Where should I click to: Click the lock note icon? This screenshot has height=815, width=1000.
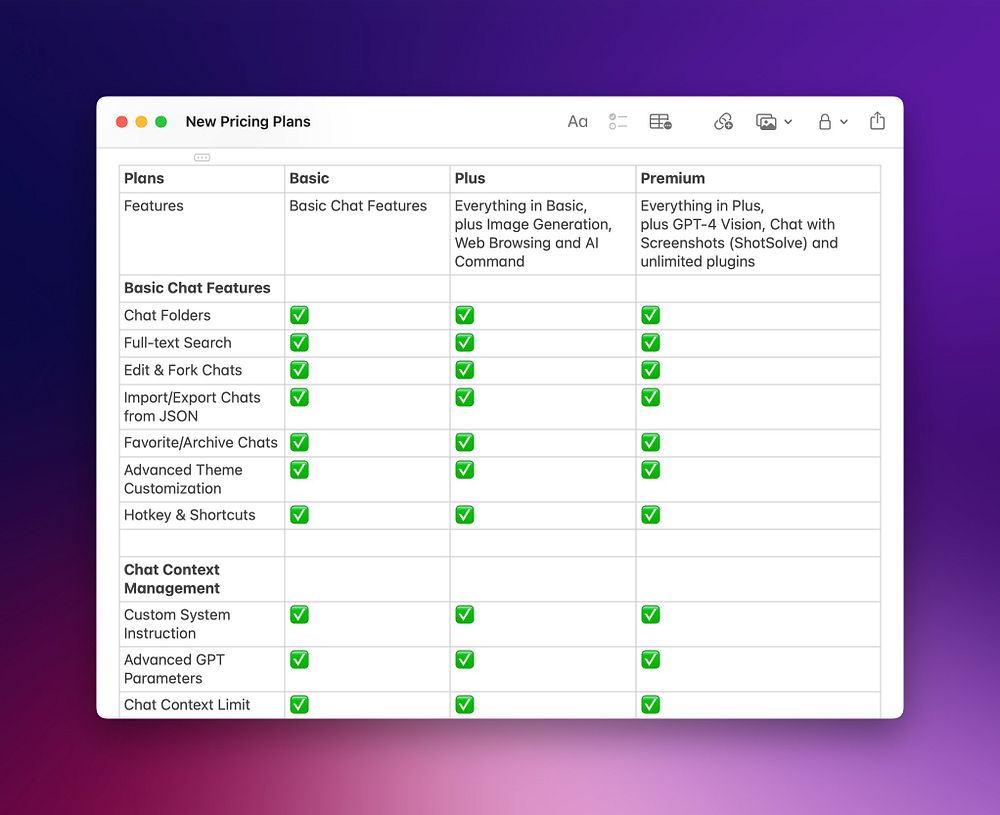click(x=825, y=122)
